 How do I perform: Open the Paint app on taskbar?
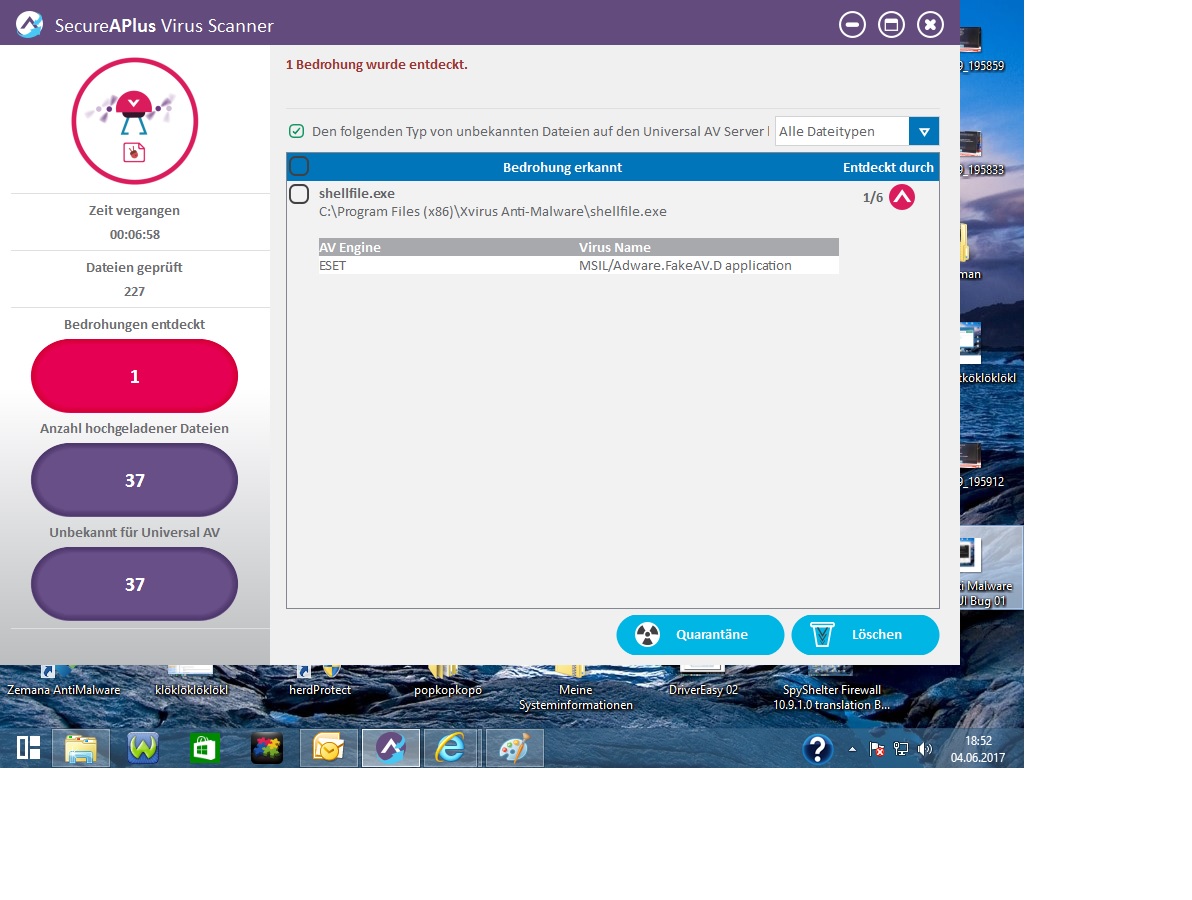coord(514,748)
